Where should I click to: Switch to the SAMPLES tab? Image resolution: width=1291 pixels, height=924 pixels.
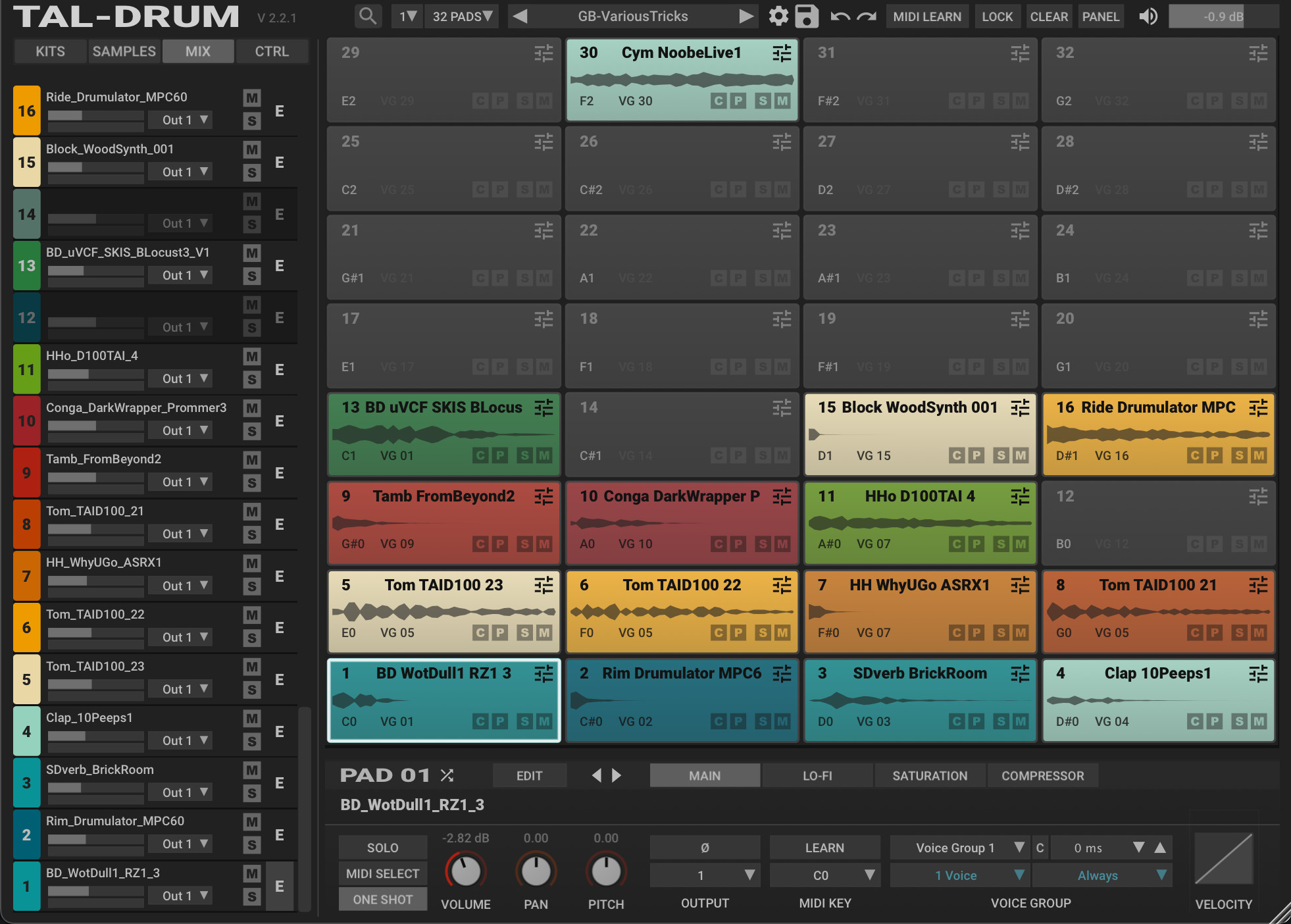click(x=124, y=51)
